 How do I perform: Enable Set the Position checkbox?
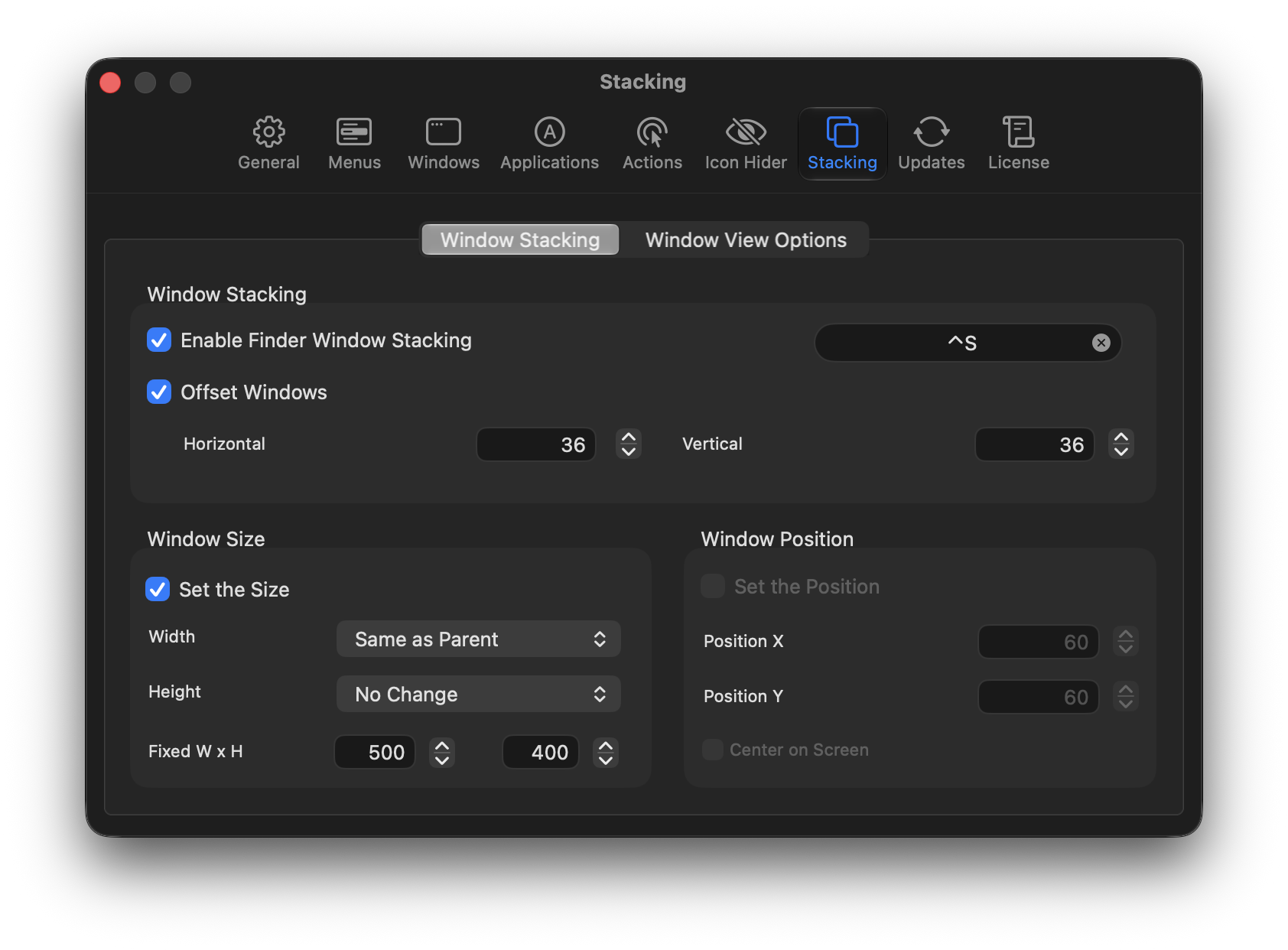pyautogui.click(x=713, y=587)
